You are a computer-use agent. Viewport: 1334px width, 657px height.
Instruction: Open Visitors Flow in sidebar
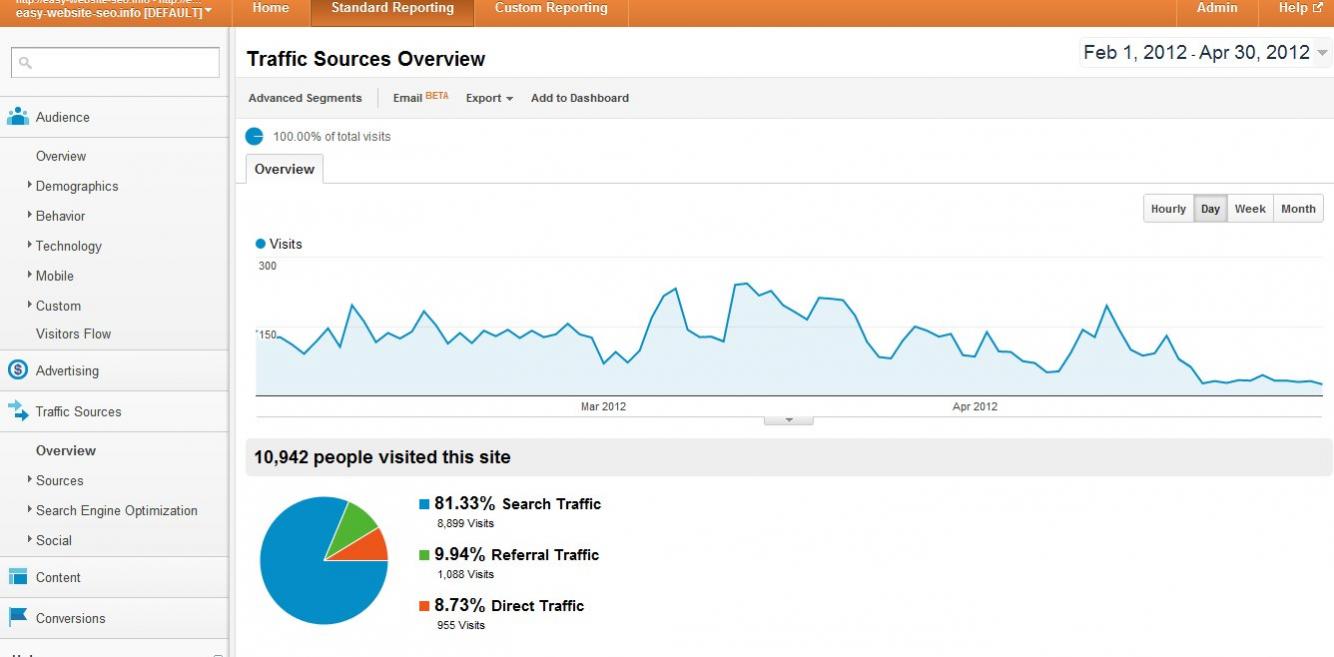[x=73, y=334]
